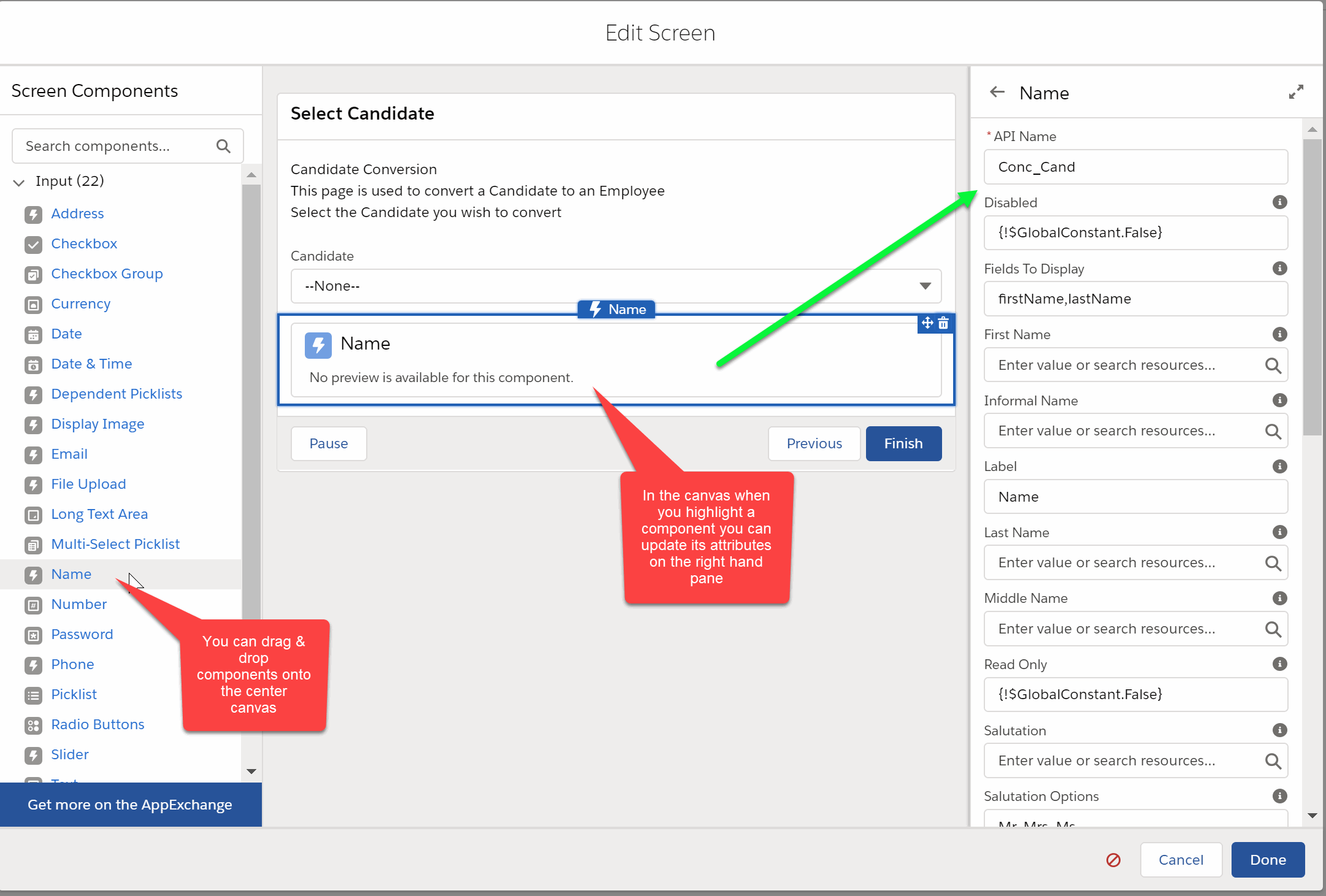
Task: Select Dependent Picklists component
Action: click(117, 394)
